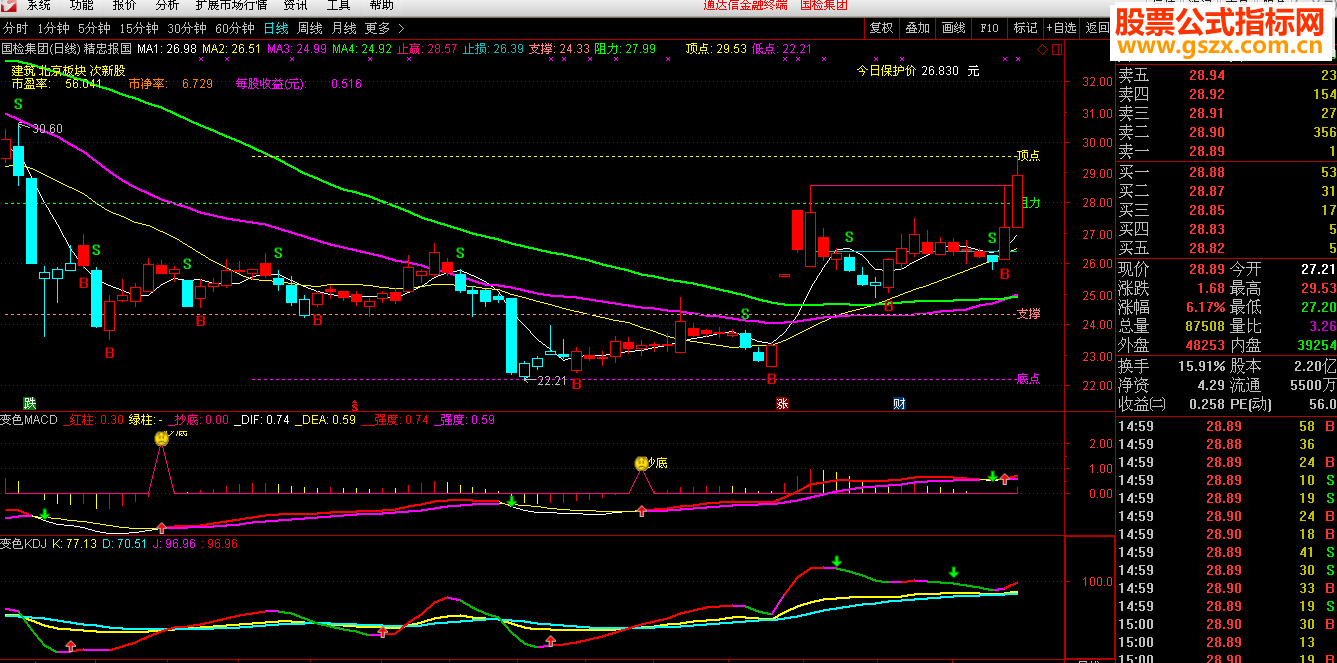1337x663 pixels.
Task: Click the yellow face icon labeled 抄底
Action: (641, 463)
